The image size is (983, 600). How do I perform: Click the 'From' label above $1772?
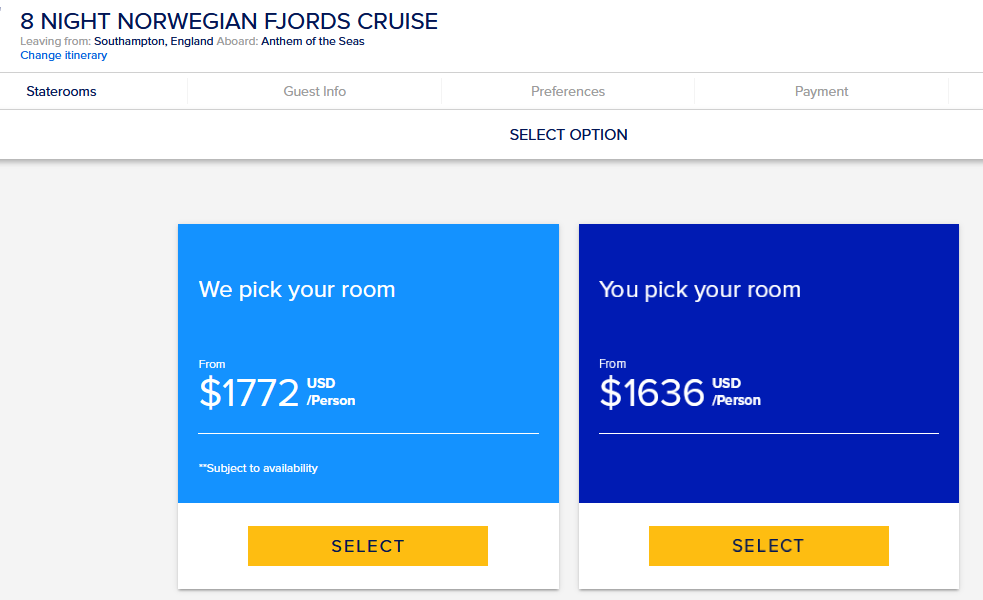coord(212,364)
